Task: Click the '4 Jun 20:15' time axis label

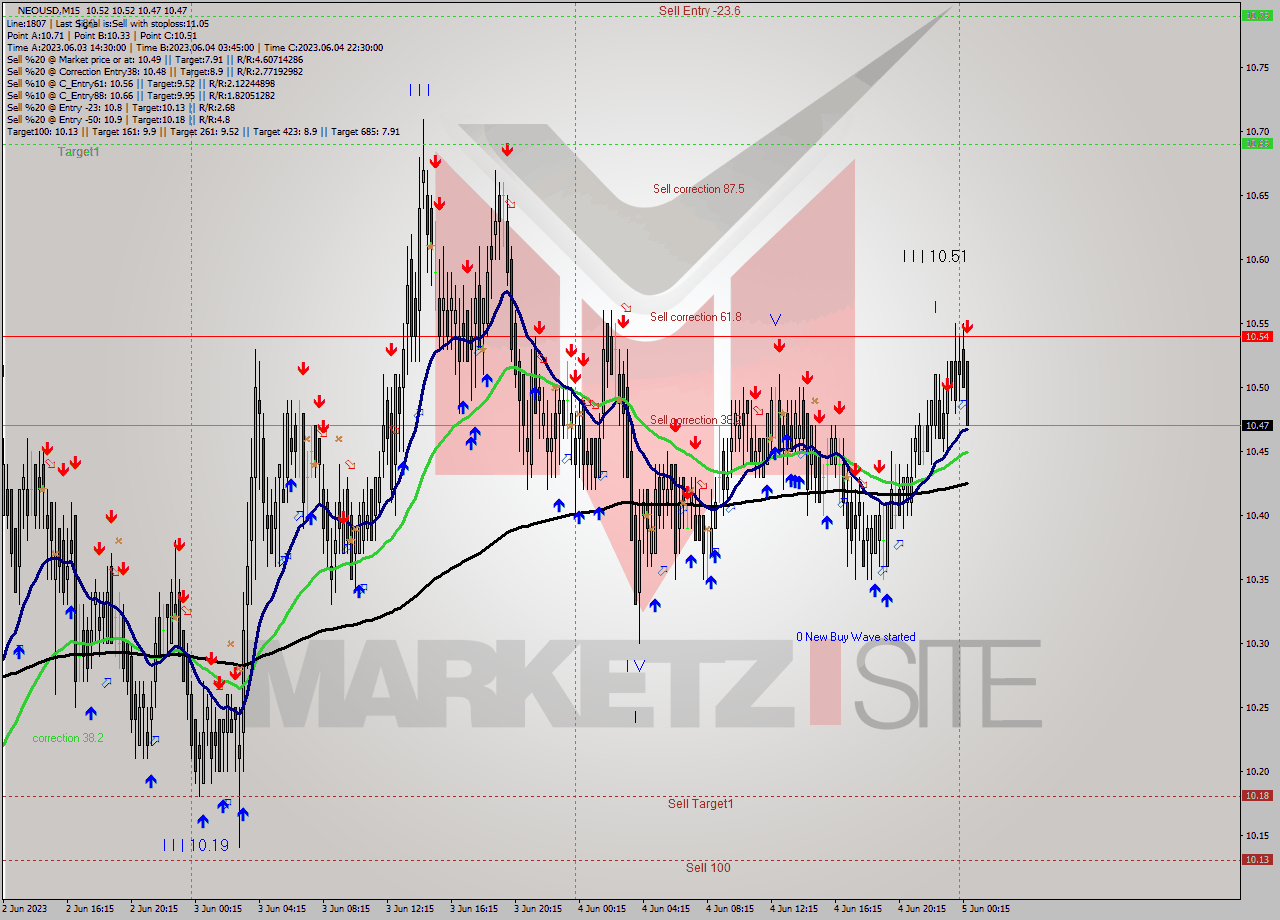Action: 922,909
